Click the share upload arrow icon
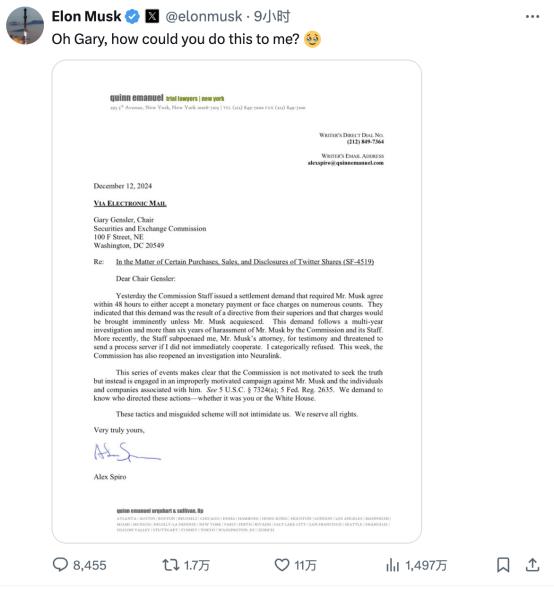 533,565
